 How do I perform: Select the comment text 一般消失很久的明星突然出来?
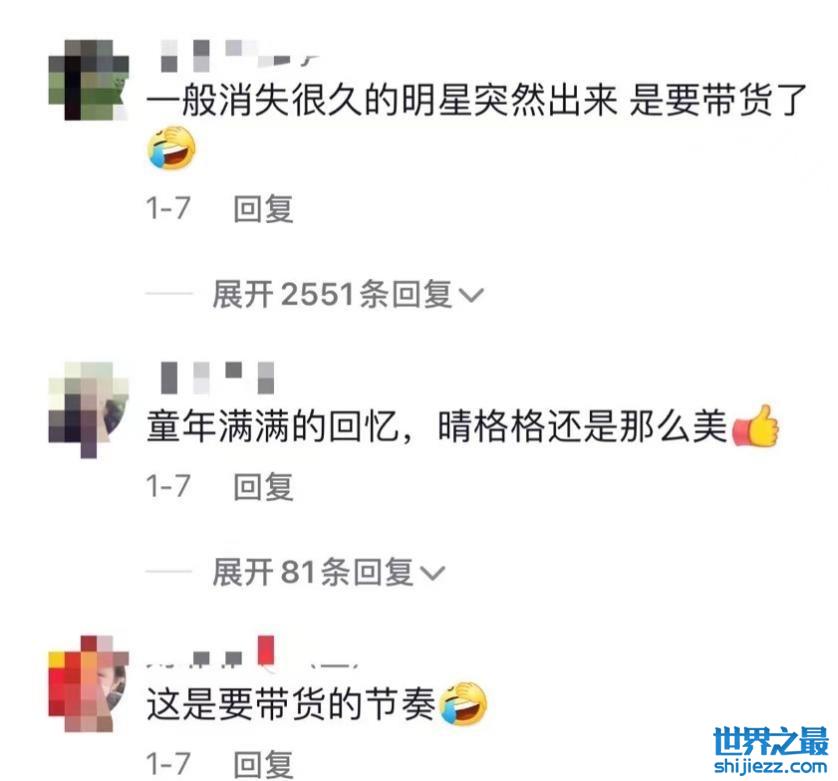click(x=382, y=100)
